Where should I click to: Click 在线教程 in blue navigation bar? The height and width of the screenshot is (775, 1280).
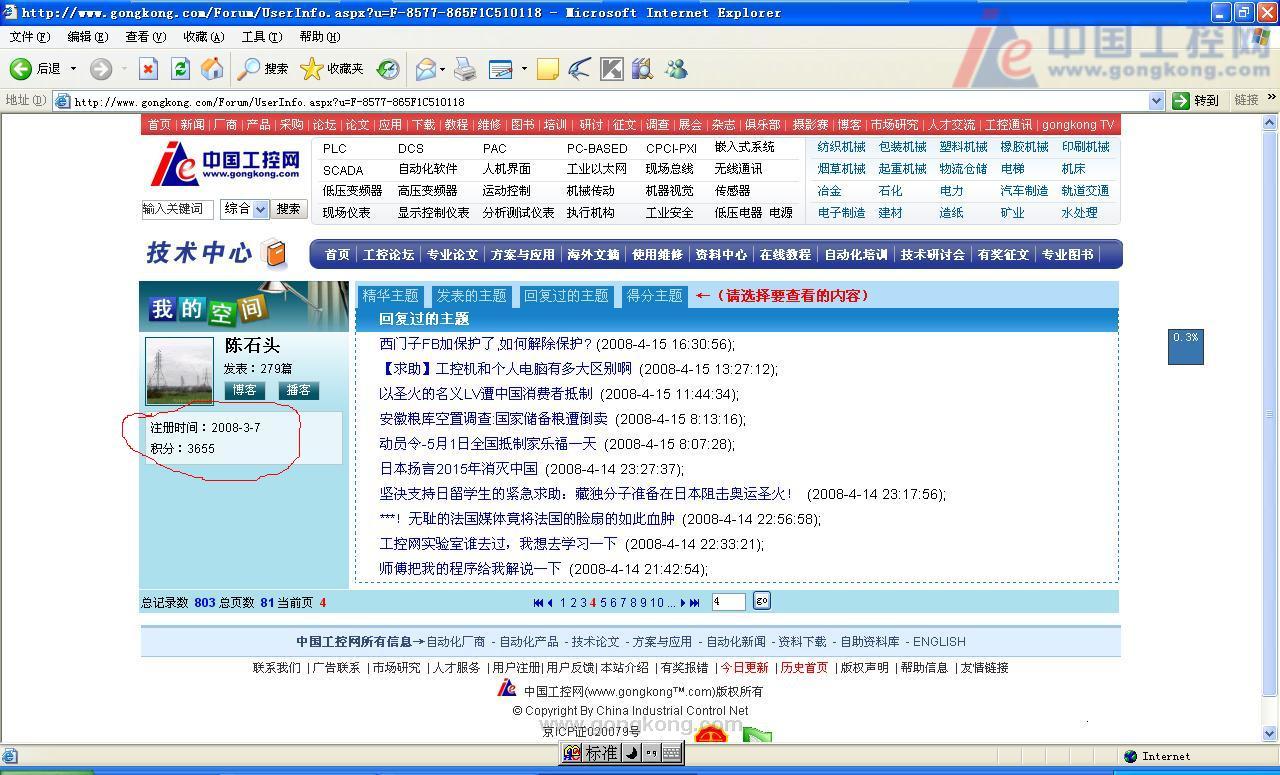coord(785,255)
